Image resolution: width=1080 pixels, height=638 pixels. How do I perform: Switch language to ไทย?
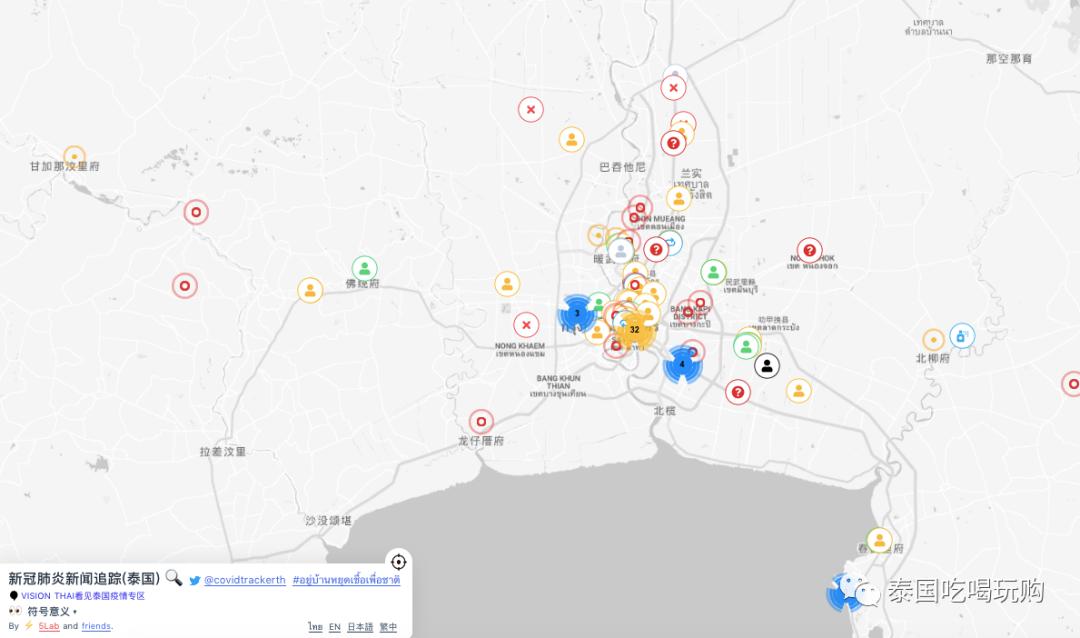pyautogui.click(x=315, y=626)
